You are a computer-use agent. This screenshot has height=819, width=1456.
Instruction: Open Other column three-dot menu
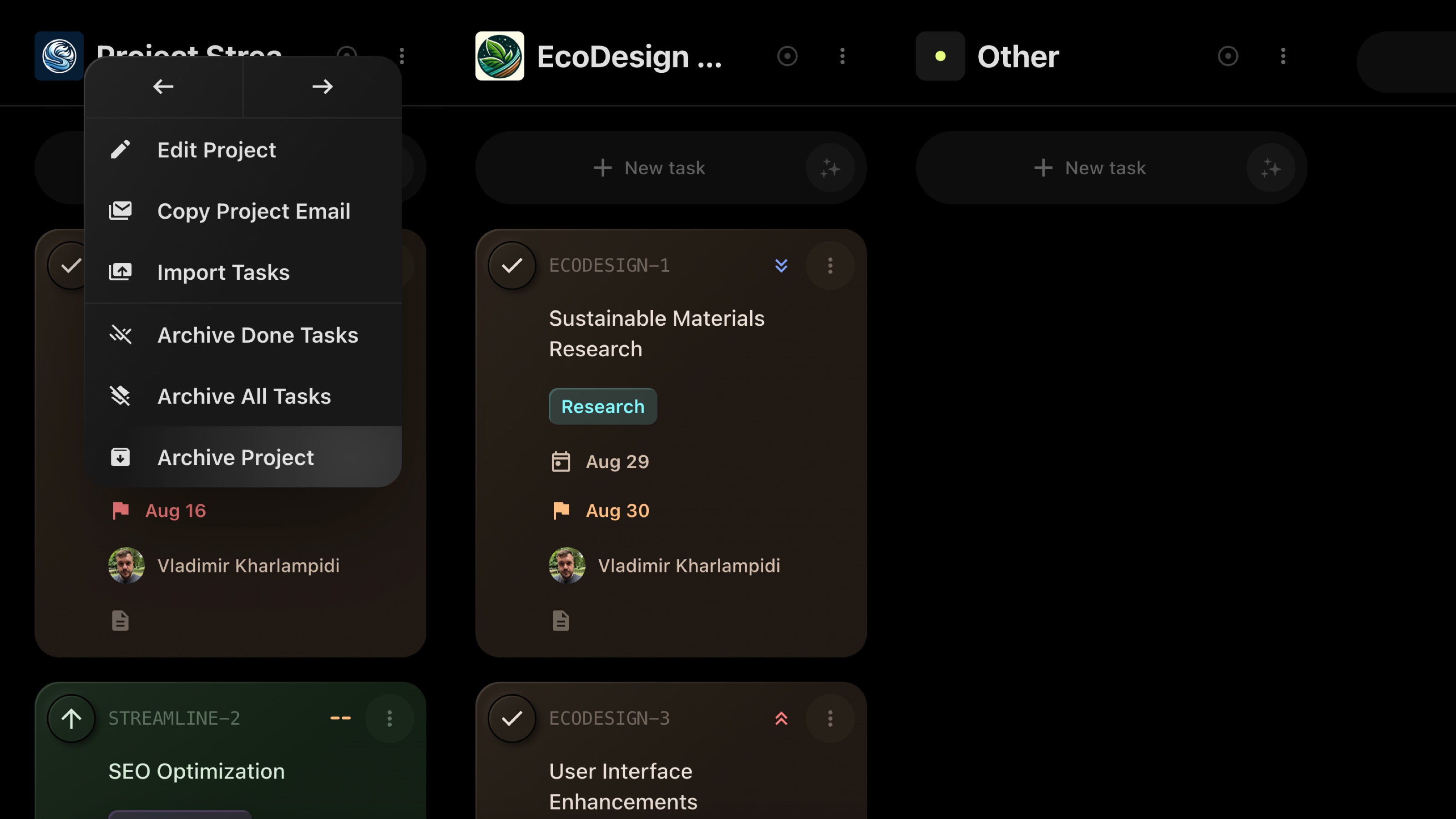1283,56
